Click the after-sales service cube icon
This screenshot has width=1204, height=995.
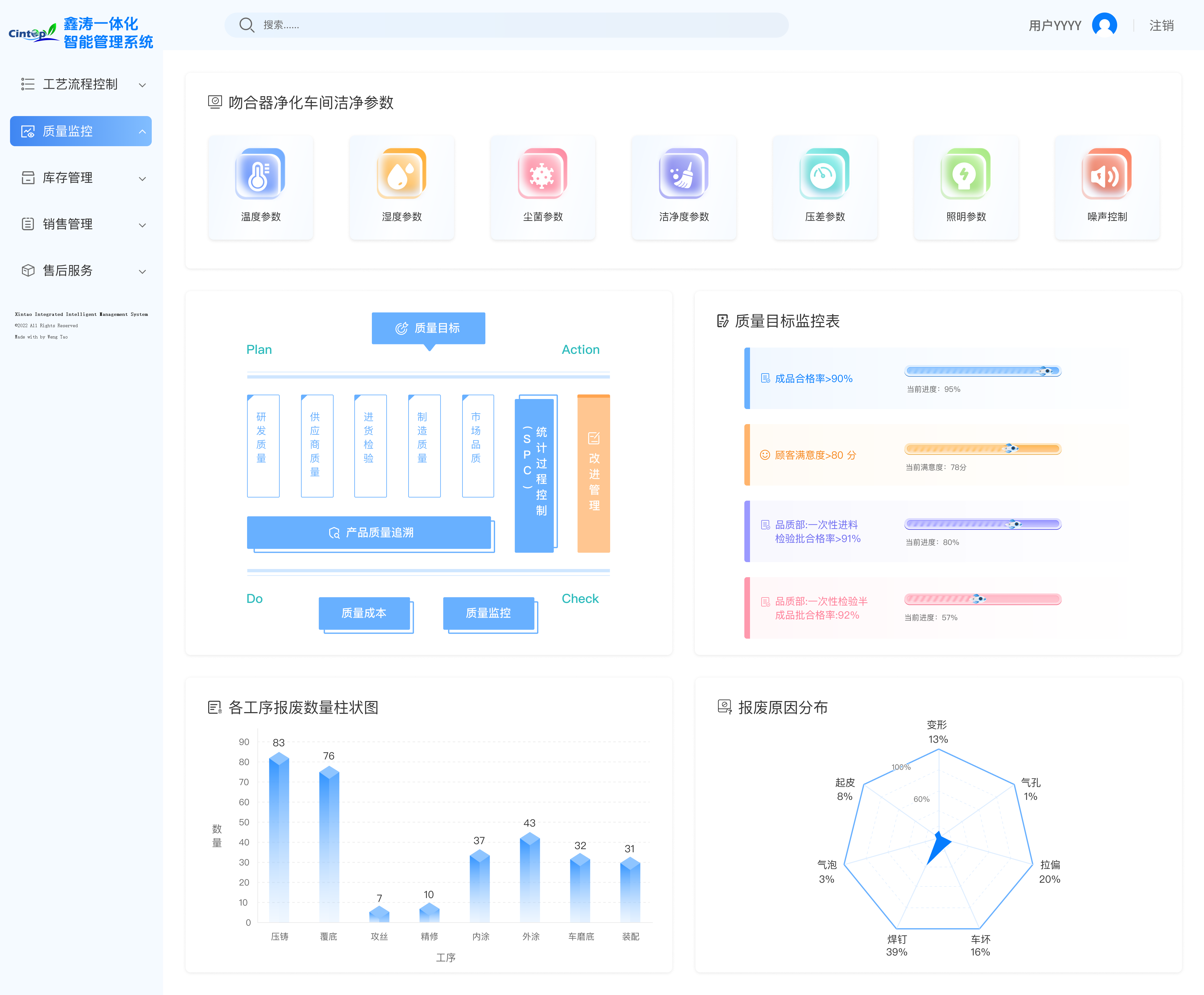(28, 270)
